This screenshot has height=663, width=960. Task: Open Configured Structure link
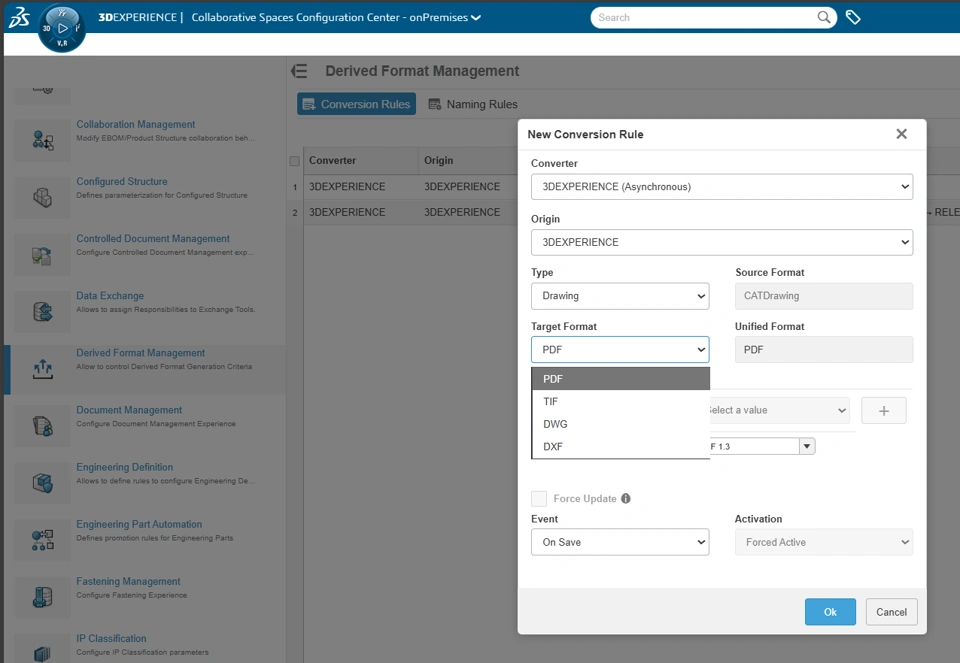pos(122,181)
